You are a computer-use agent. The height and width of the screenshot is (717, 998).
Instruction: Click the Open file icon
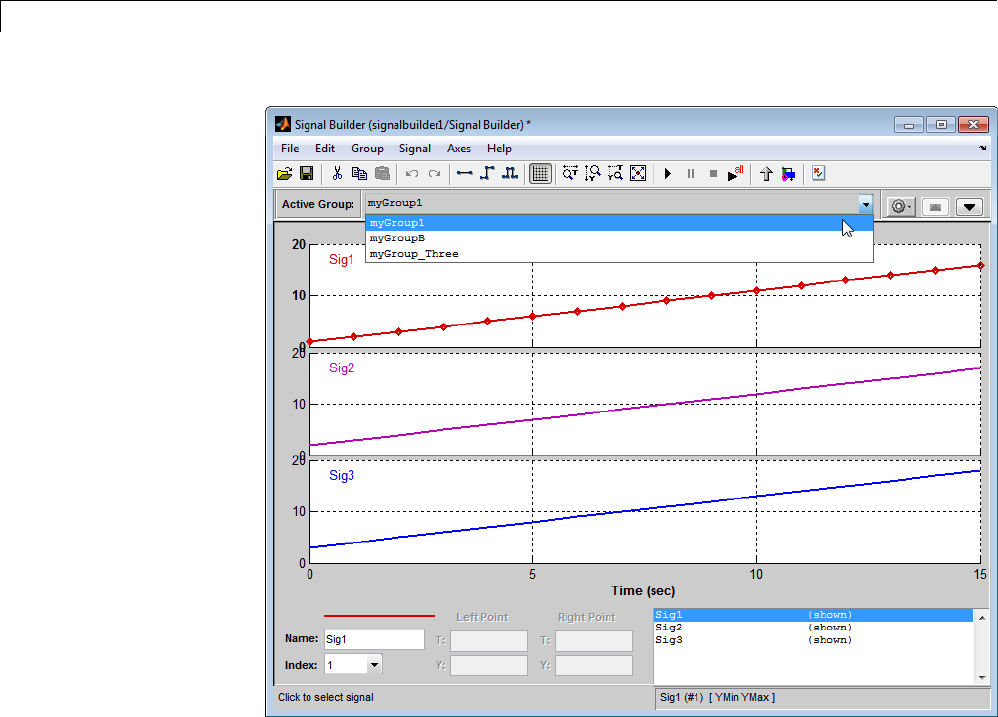(x=284, y=174)
